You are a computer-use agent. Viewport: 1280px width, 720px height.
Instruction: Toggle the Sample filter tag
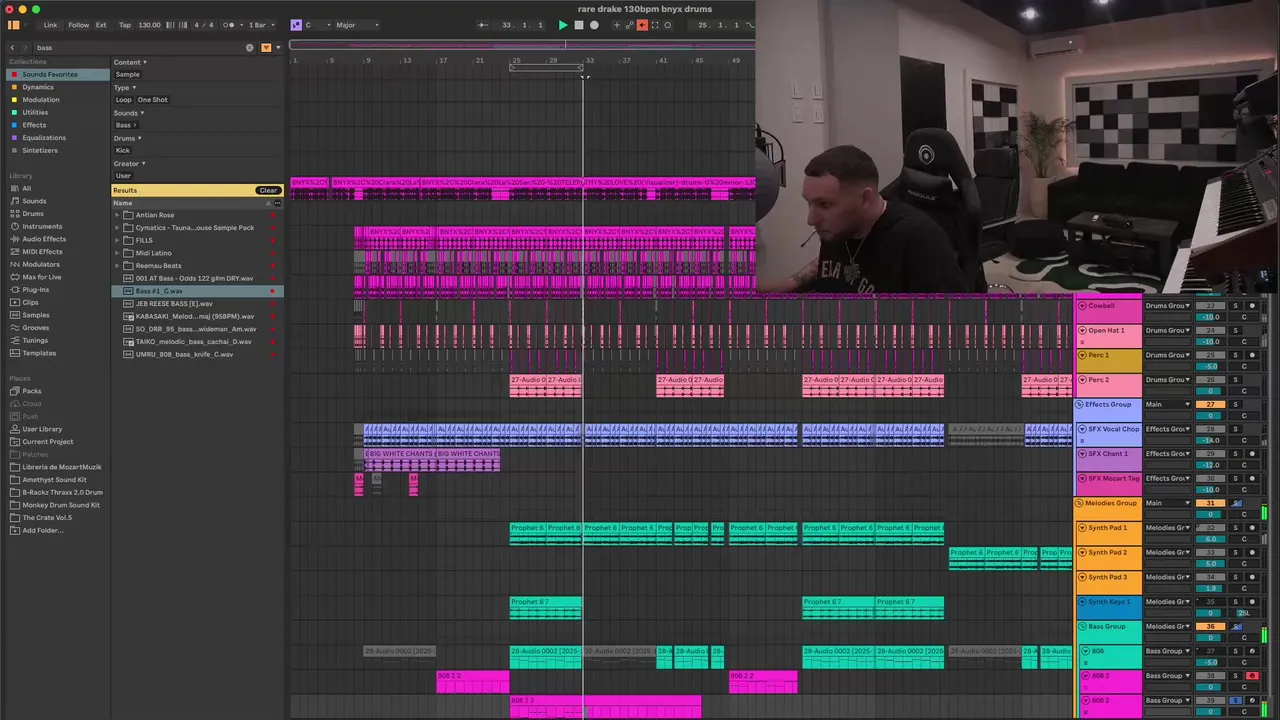point(127,75)
